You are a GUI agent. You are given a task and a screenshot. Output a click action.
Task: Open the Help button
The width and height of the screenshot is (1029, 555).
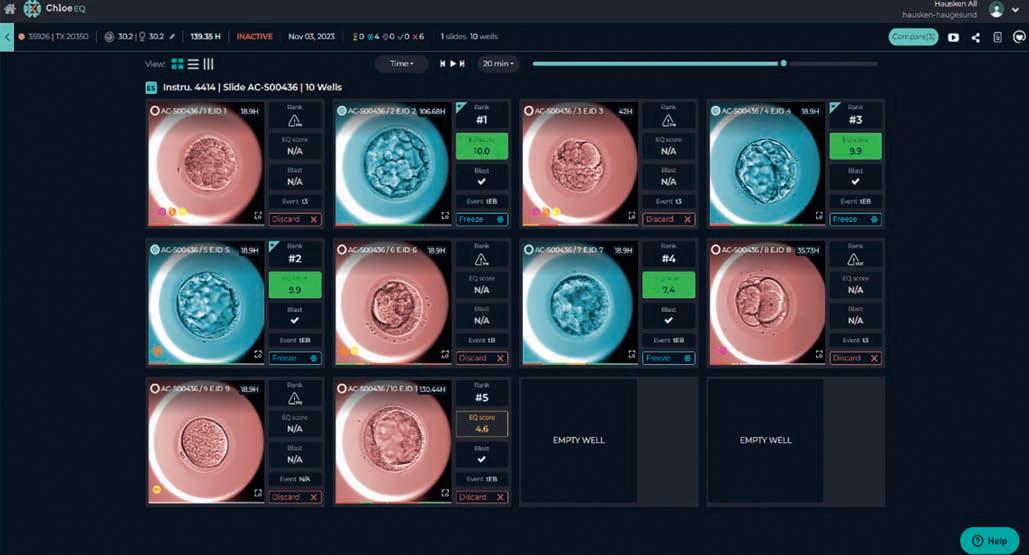click(x=989, y=541)
